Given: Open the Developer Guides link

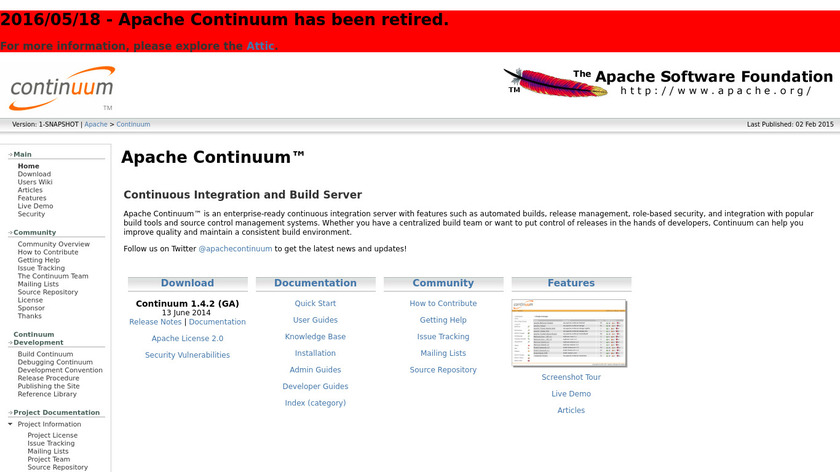Looking at the screenshot, I should [315, 386].
